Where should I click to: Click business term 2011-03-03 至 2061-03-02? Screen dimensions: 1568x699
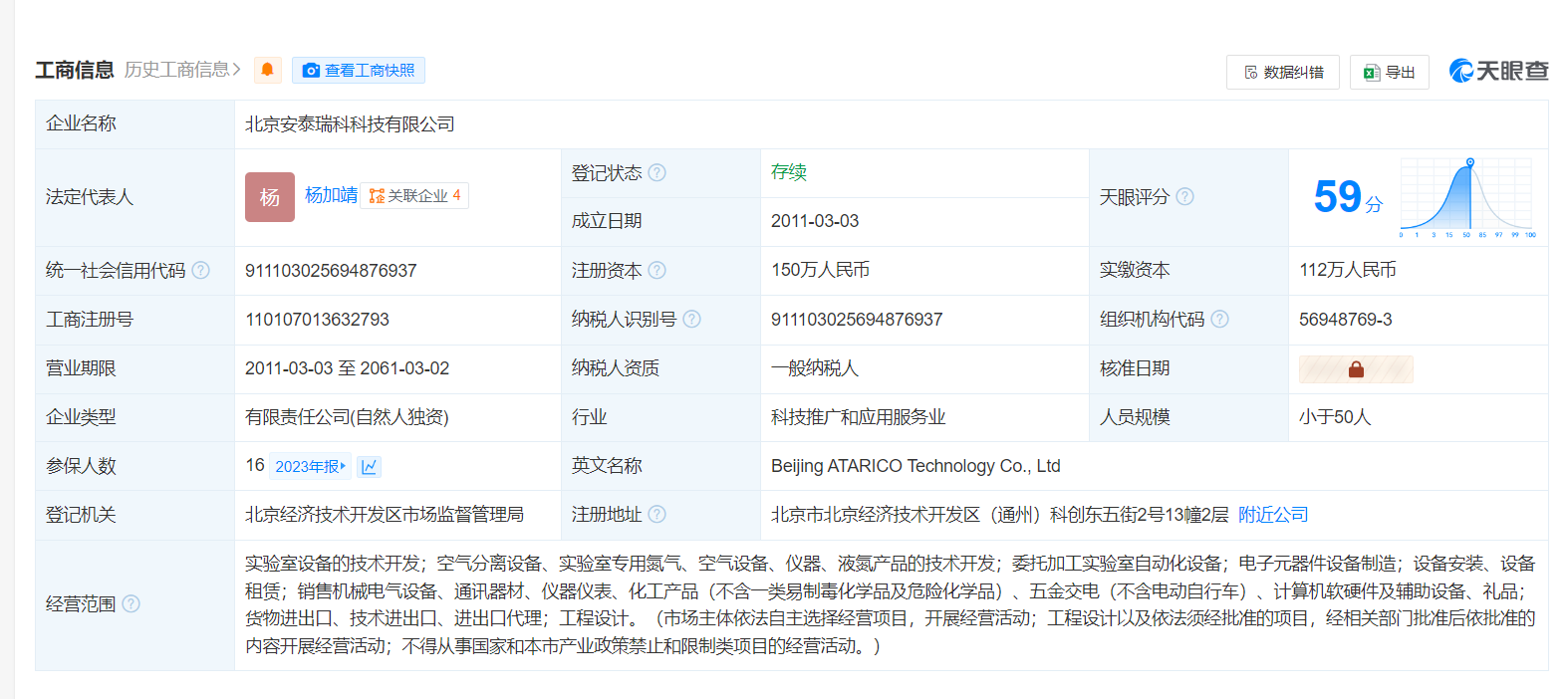(x=347, y=368)
